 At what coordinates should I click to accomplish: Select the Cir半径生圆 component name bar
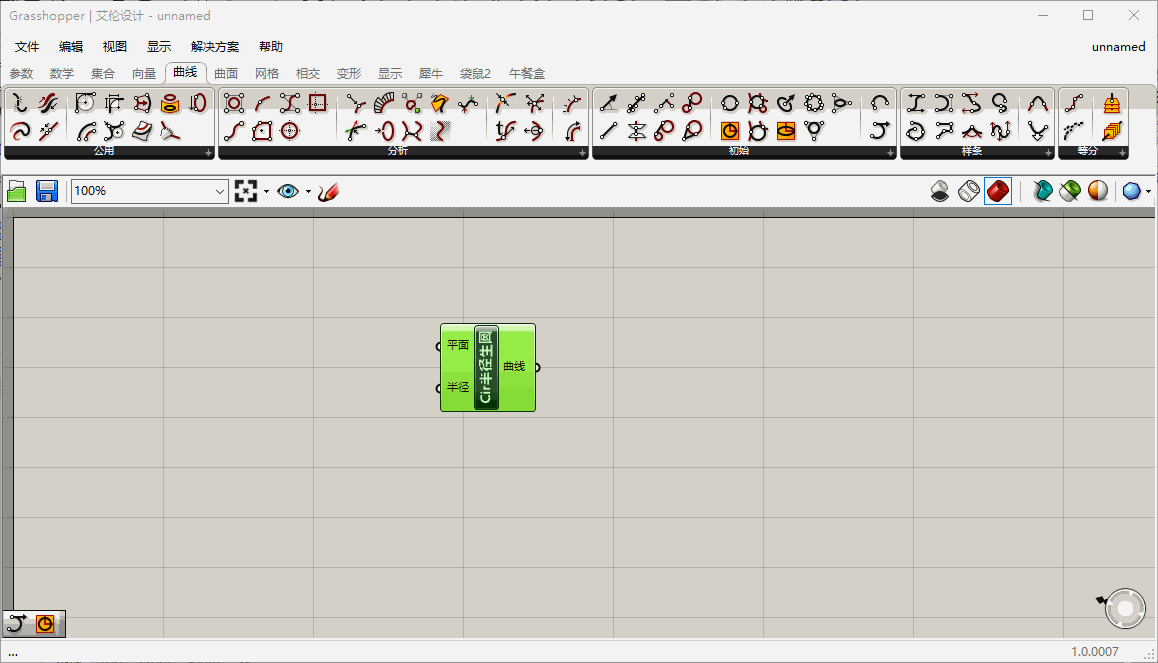486,368
